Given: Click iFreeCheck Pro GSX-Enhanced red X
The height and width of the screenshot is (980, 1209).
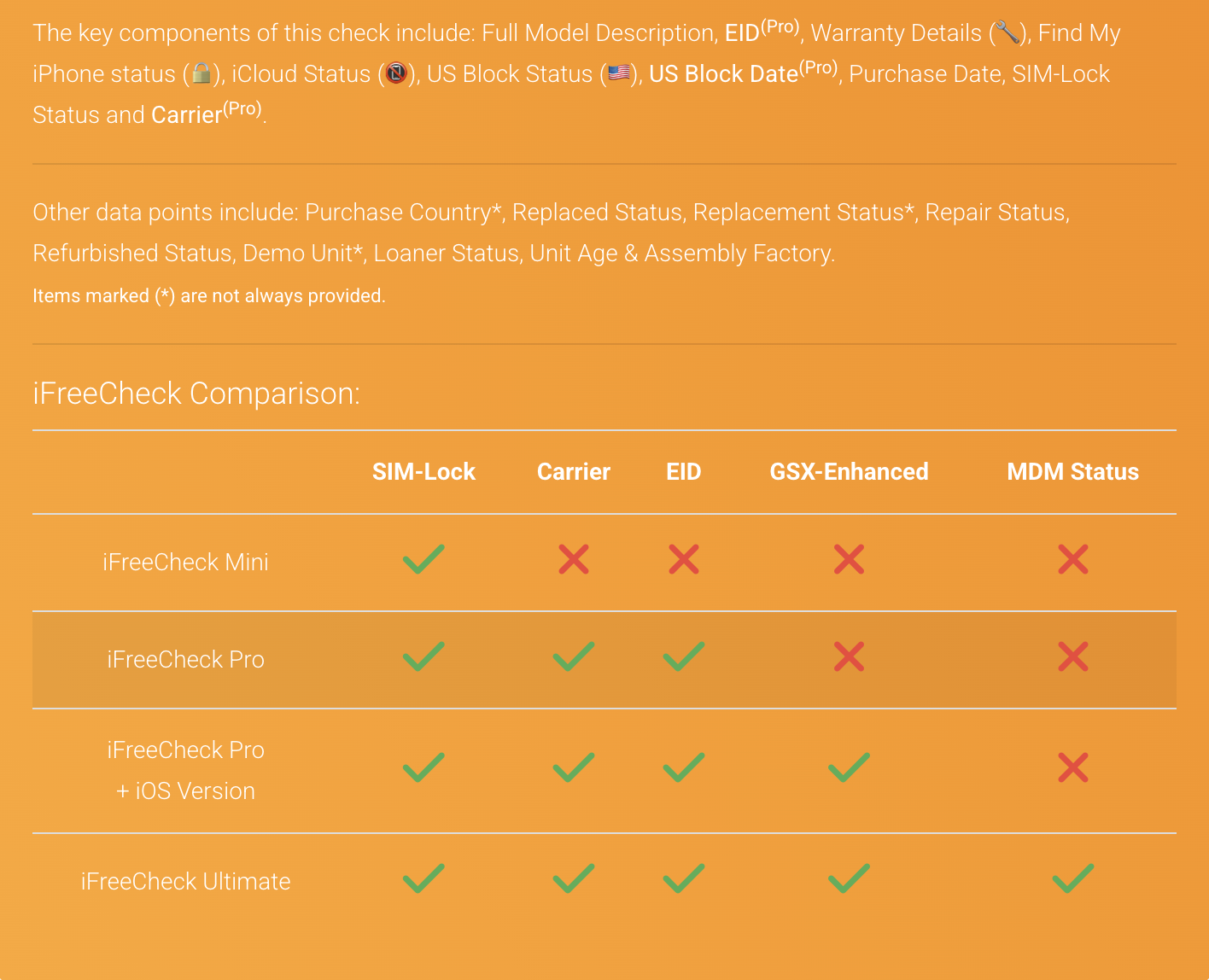Looking at the screenshot, I should 849,657.
